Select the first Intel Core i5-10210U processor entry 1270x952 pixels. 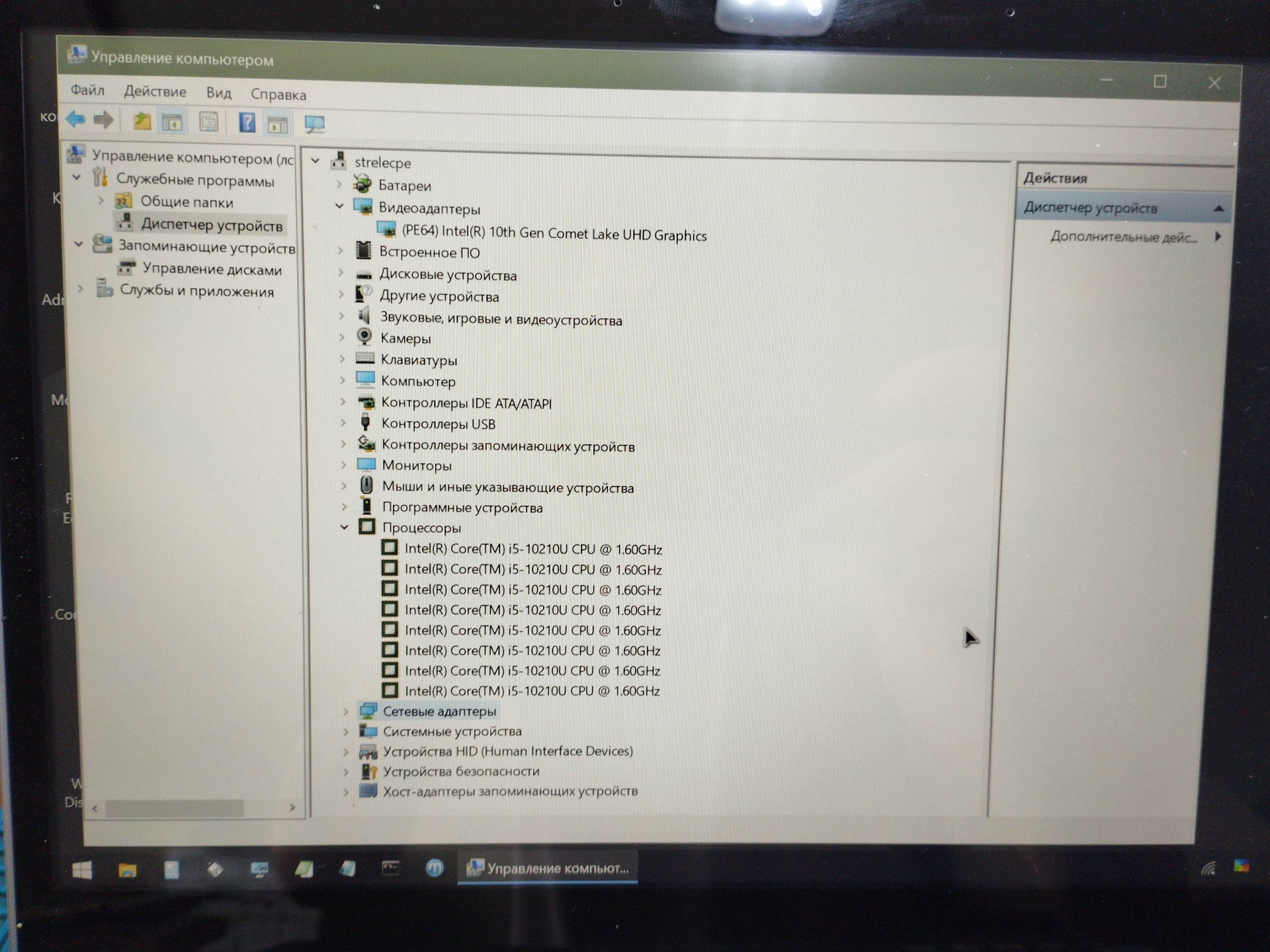(533, 549)
